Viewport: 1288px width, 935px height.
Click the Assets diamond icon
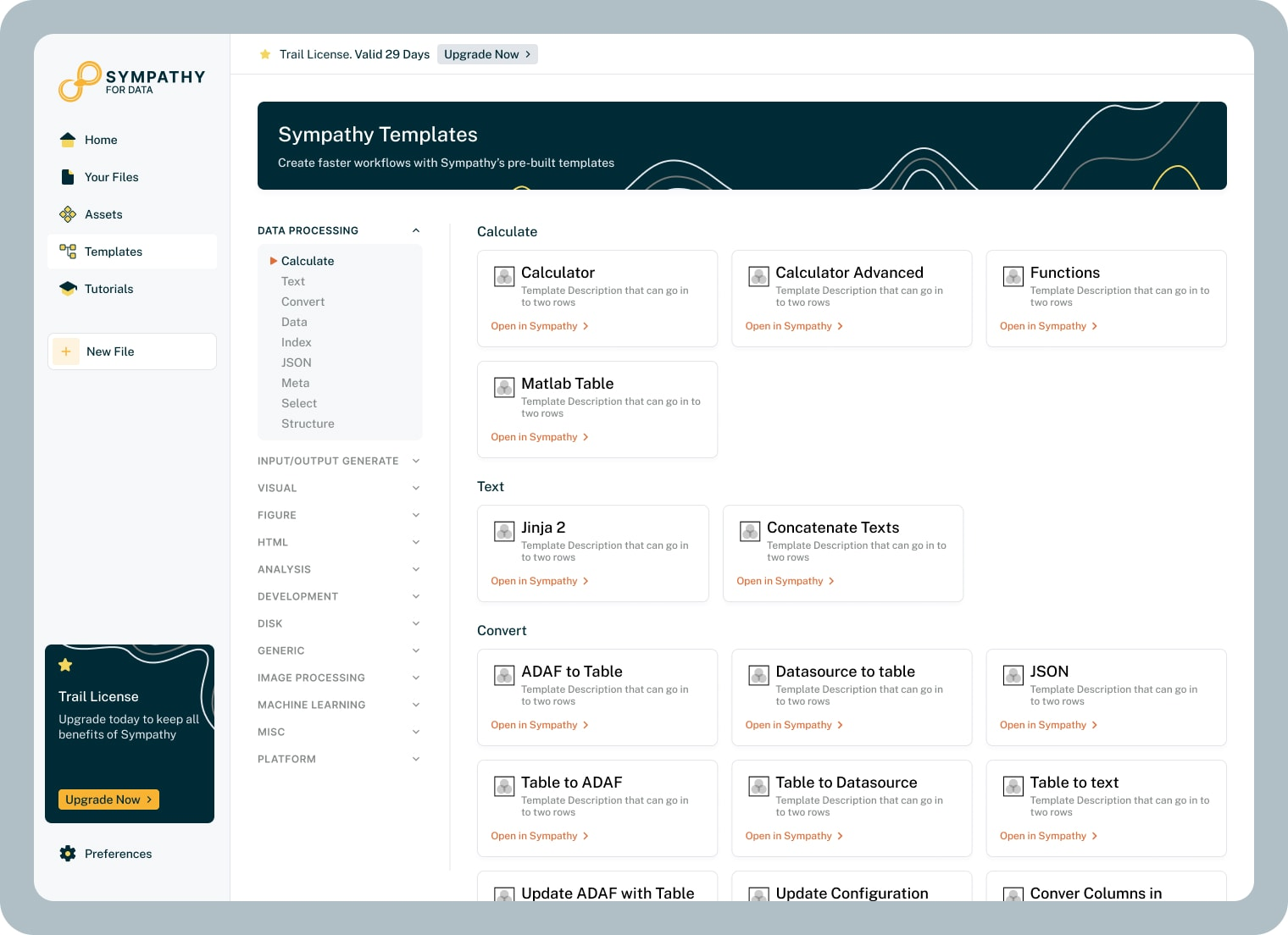pyautogui.click(x=68, y=214)
